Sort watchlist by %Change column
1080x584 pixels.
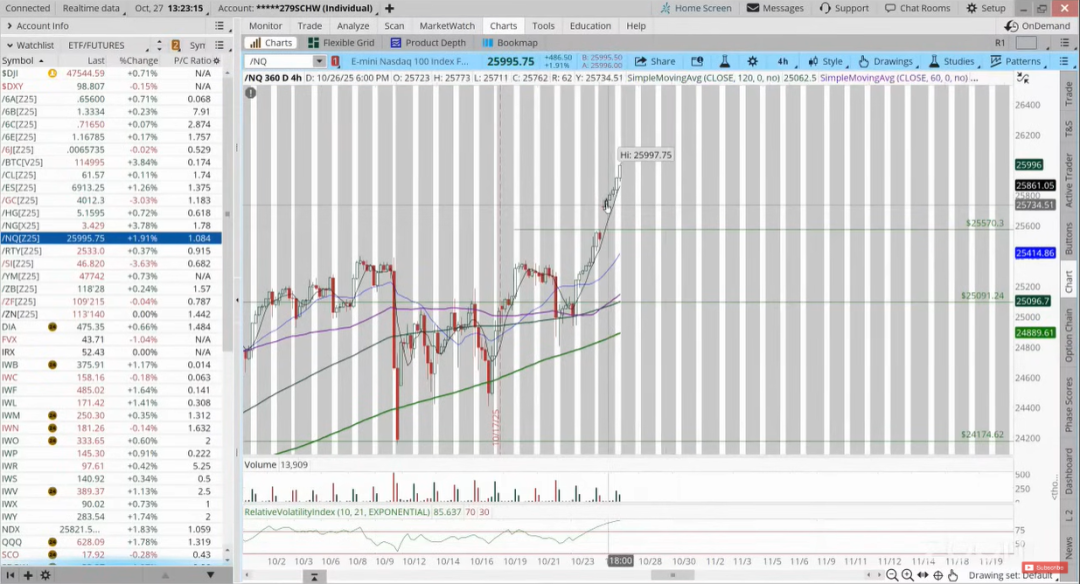coord(138,61)
